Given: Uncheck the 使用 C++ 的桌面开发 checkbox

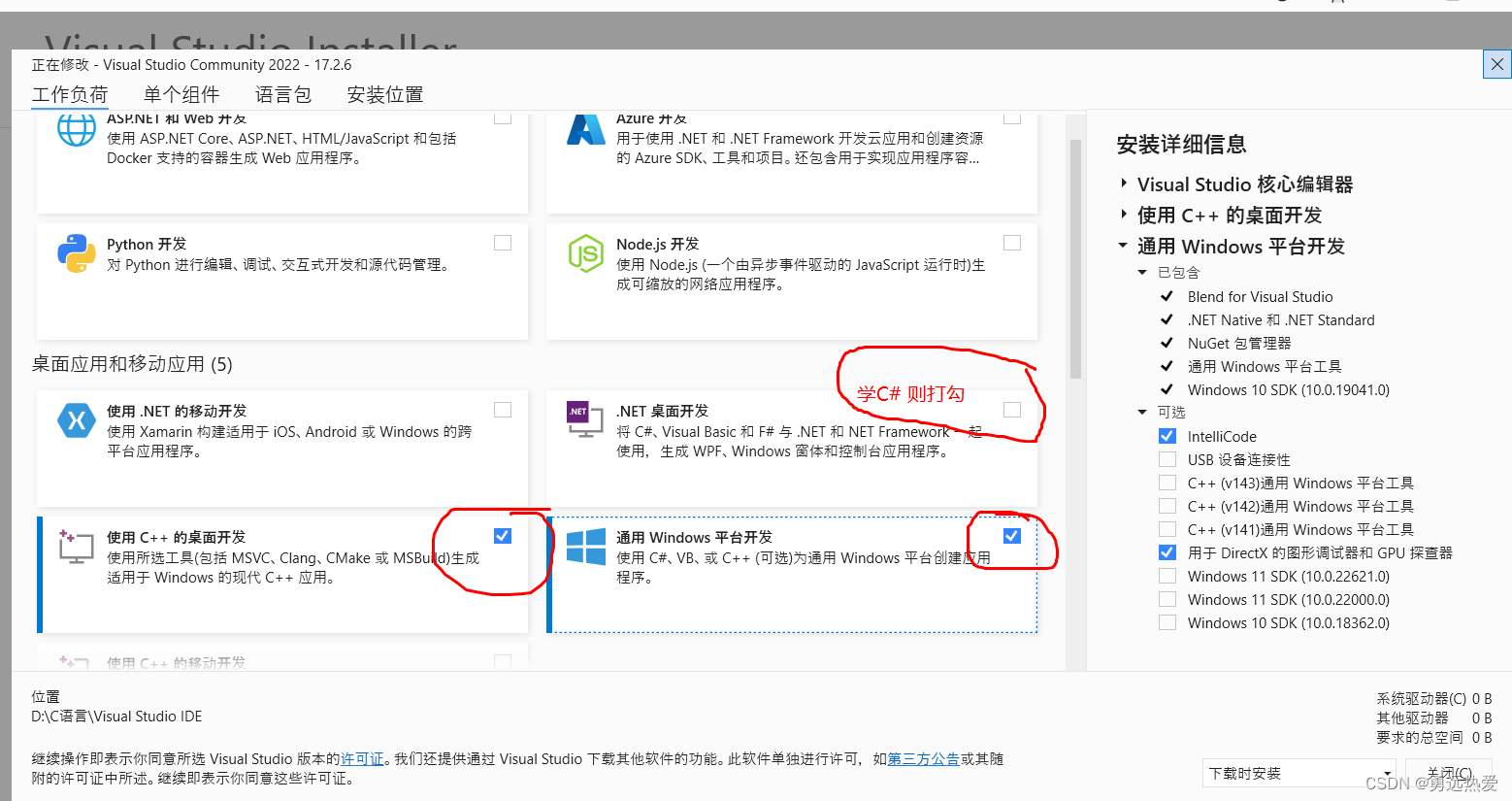Looking at the screenshot, I should (503, 536).
